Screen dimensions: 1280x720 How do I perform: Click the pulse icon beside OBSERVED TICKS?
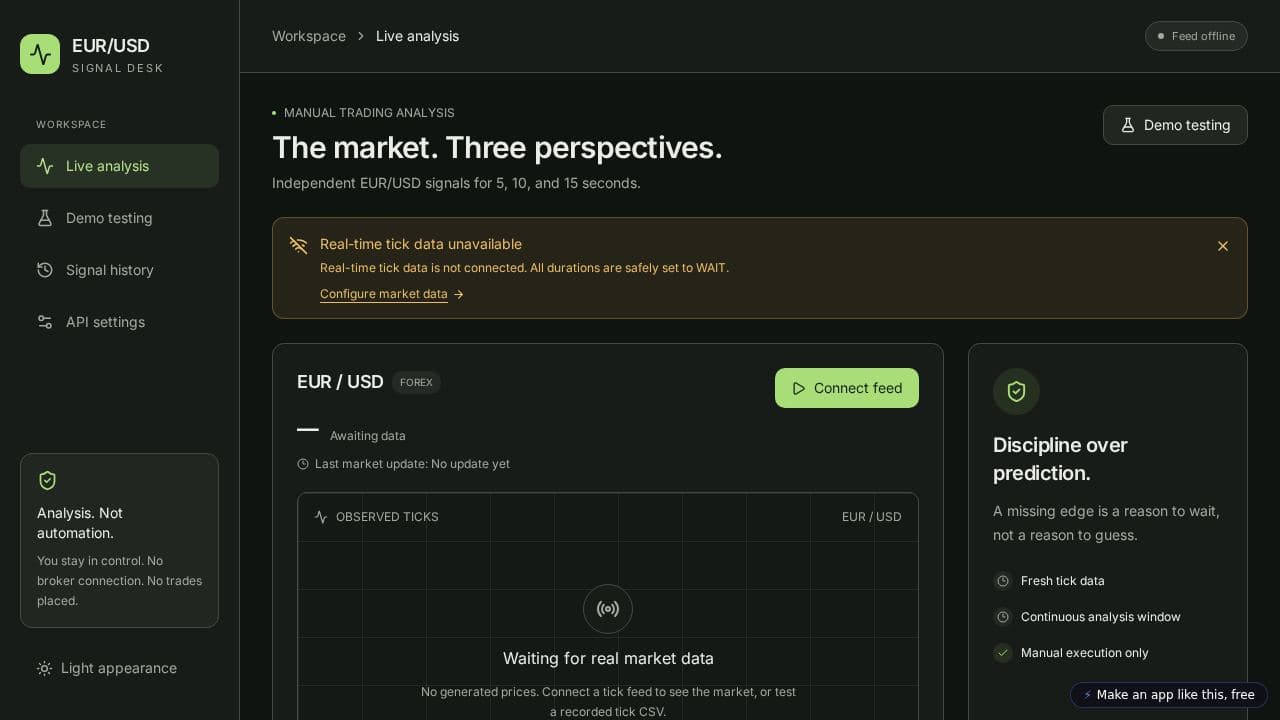click(321, 517)
